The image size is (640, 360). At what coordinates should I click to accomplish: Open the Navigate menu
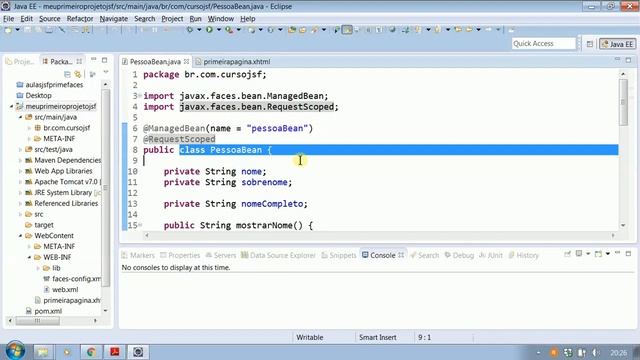pyautogui.click(x=113, y=19)
